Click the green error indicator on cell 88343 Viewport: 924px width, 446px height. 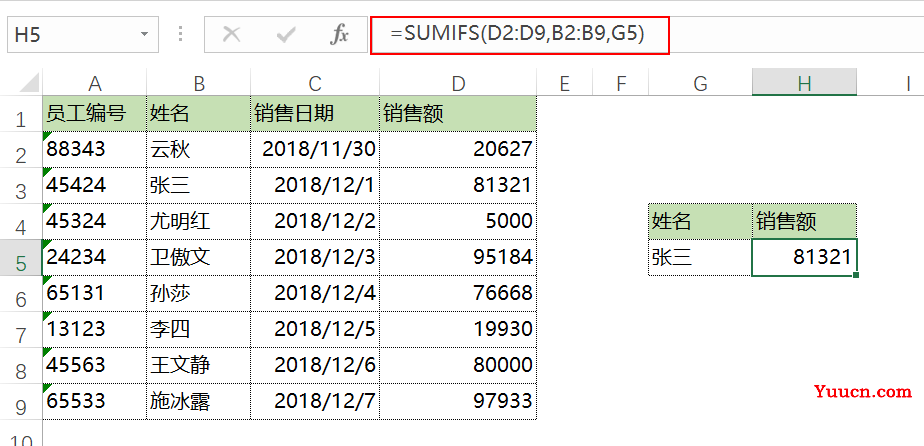point(46,136)
